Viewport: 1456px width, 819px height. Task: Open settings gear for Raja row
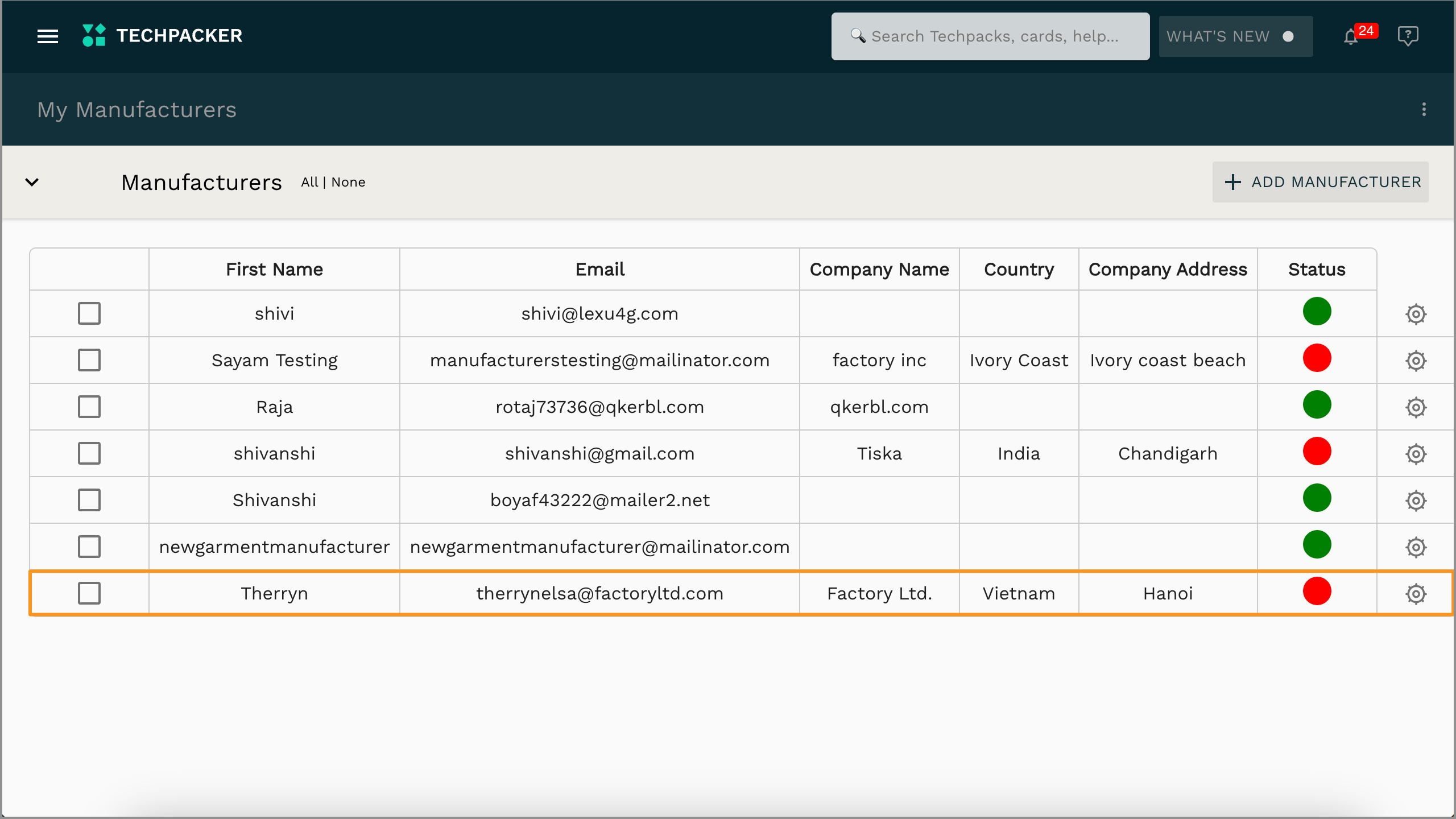1416,407
